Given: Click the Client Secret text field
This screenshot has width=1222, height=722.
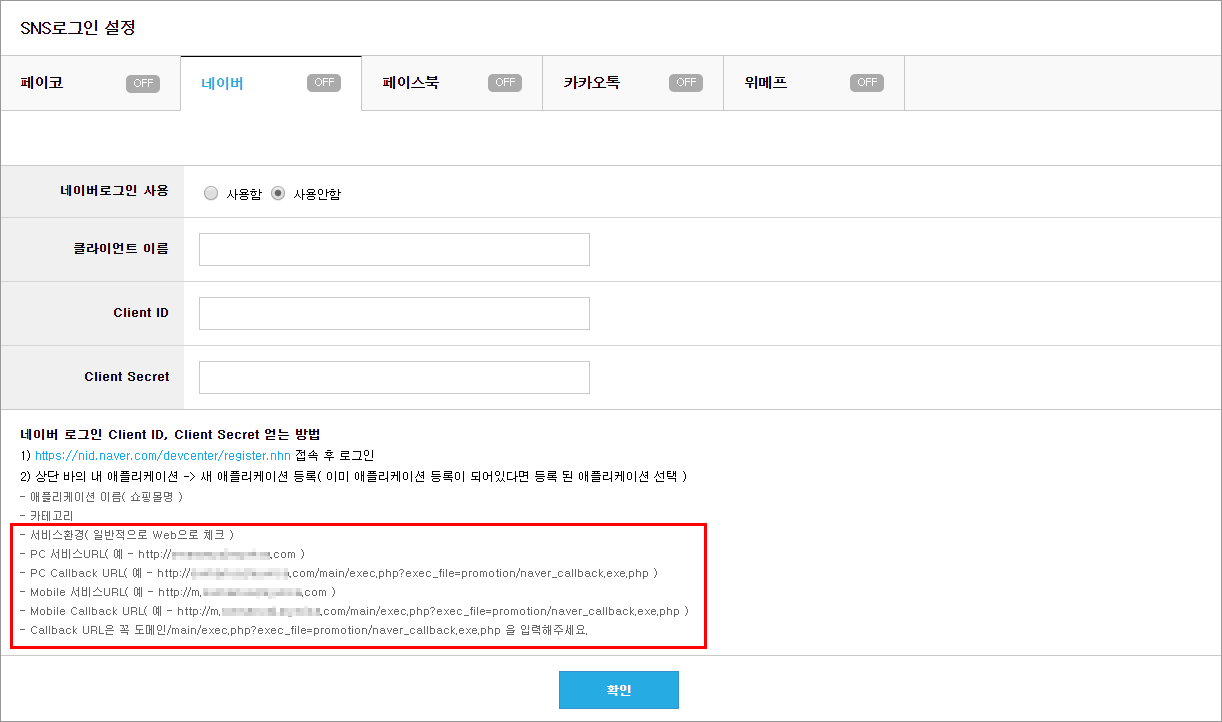Looking at the screenshot, I should coord(394,378).
